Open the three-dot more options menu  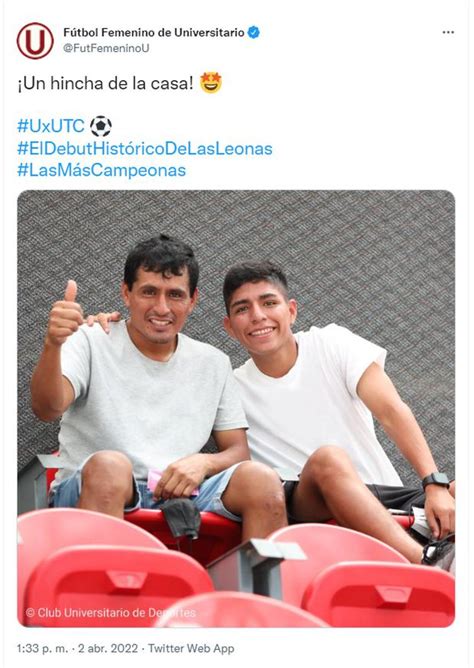[448, 32]
